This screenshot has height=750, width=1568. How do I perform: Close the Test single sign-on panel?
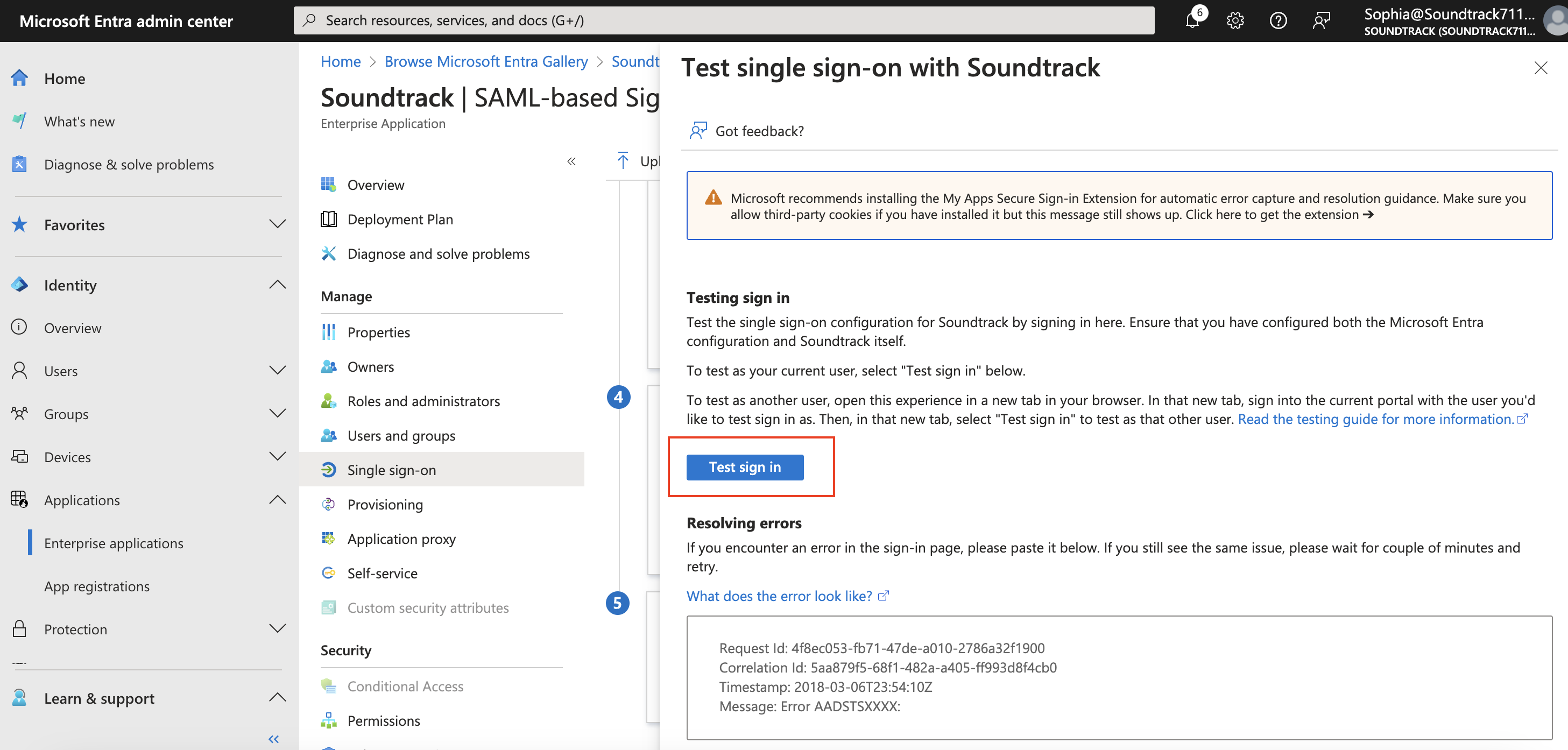(x=1540, y=68)
